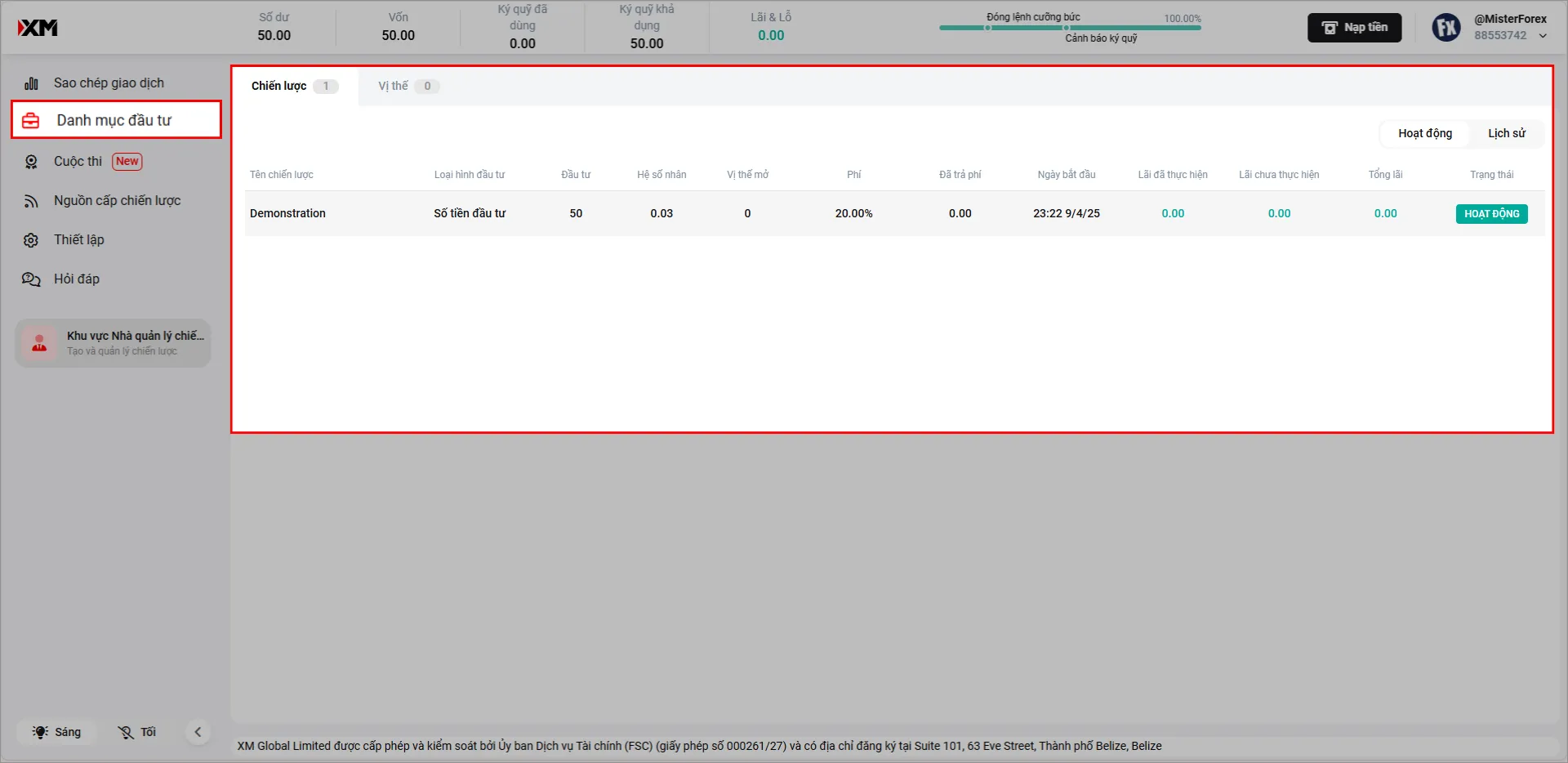Image resolution: width=1568 pixels, height=763 pixels.
Task: Click the HOẠT ĐỘNG status badge
Action: 1491,214
